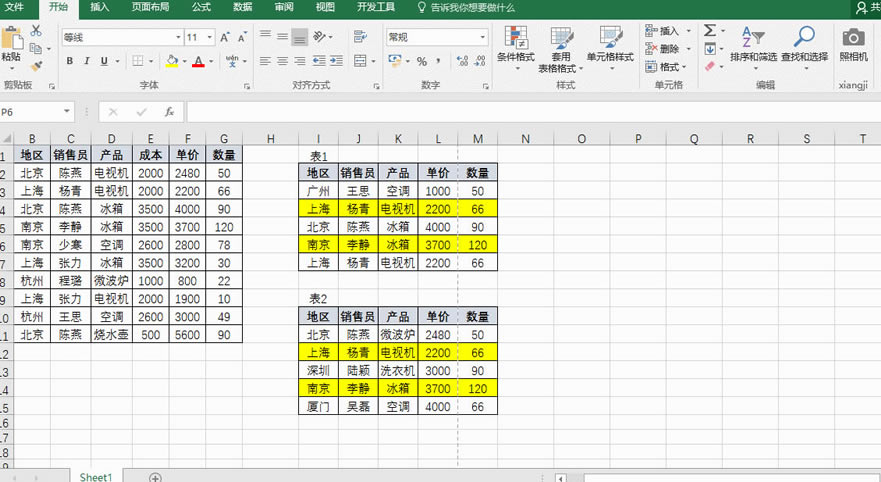
Task: Open the fill color dropdown arrow
Action: click(x=184, y=61)
